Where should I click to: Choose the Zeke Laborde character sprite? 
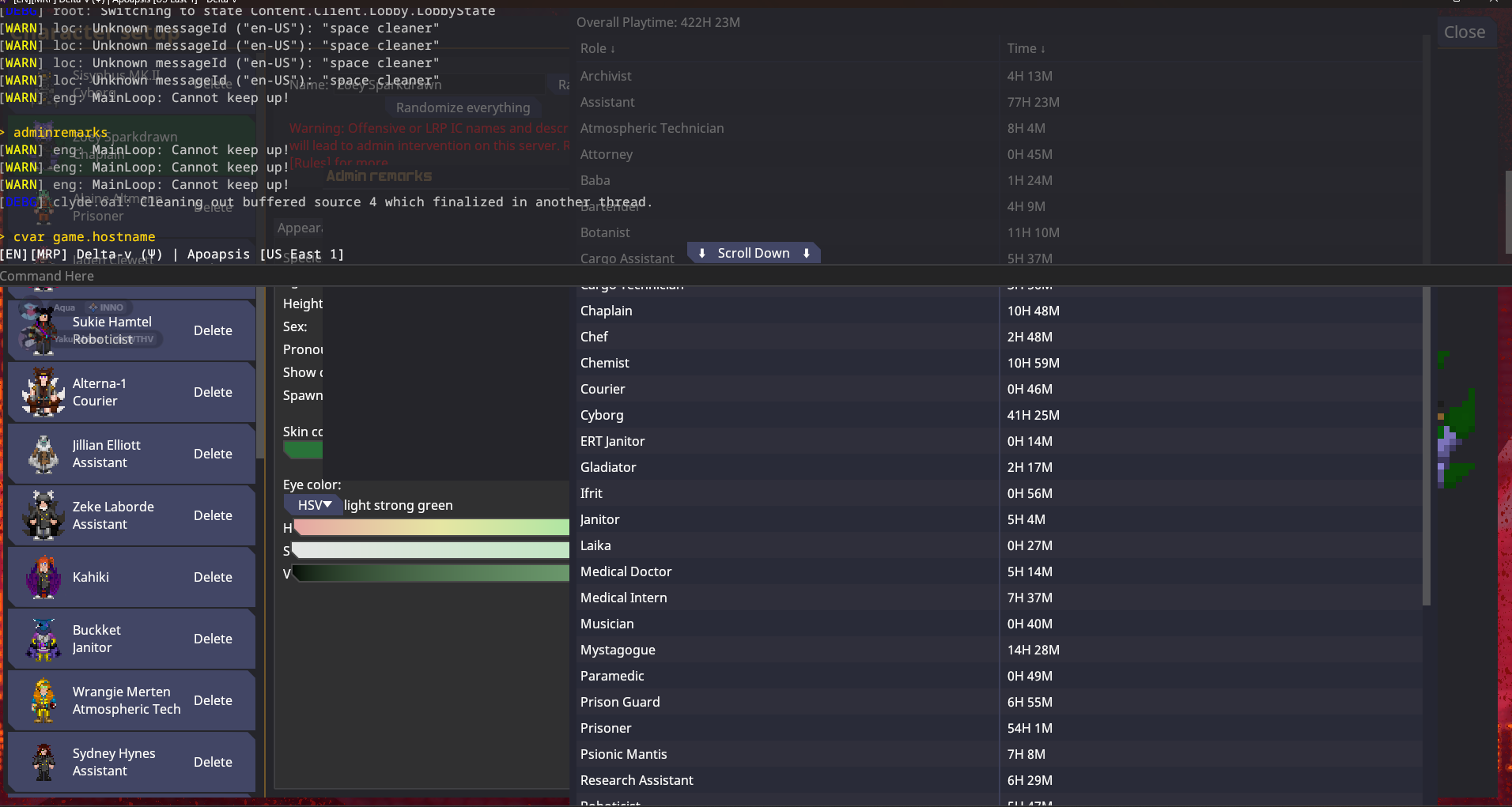click(43, 515)
